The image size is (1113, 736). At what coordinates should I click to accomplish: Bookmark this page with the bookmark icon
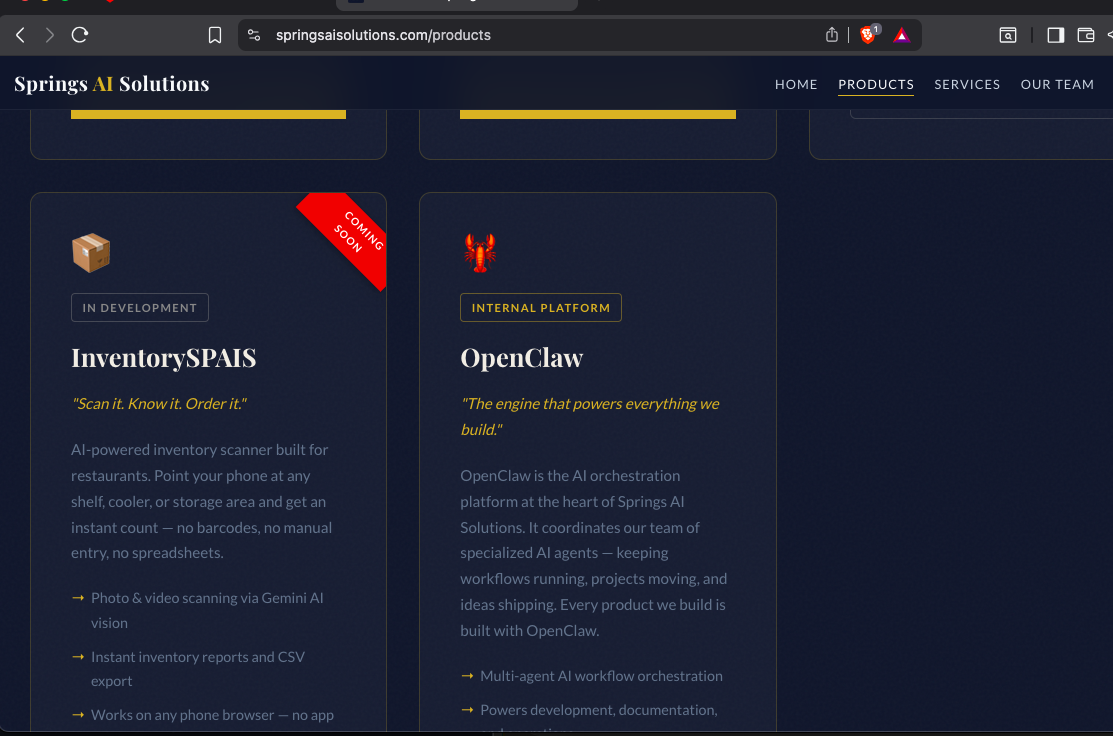215,35
